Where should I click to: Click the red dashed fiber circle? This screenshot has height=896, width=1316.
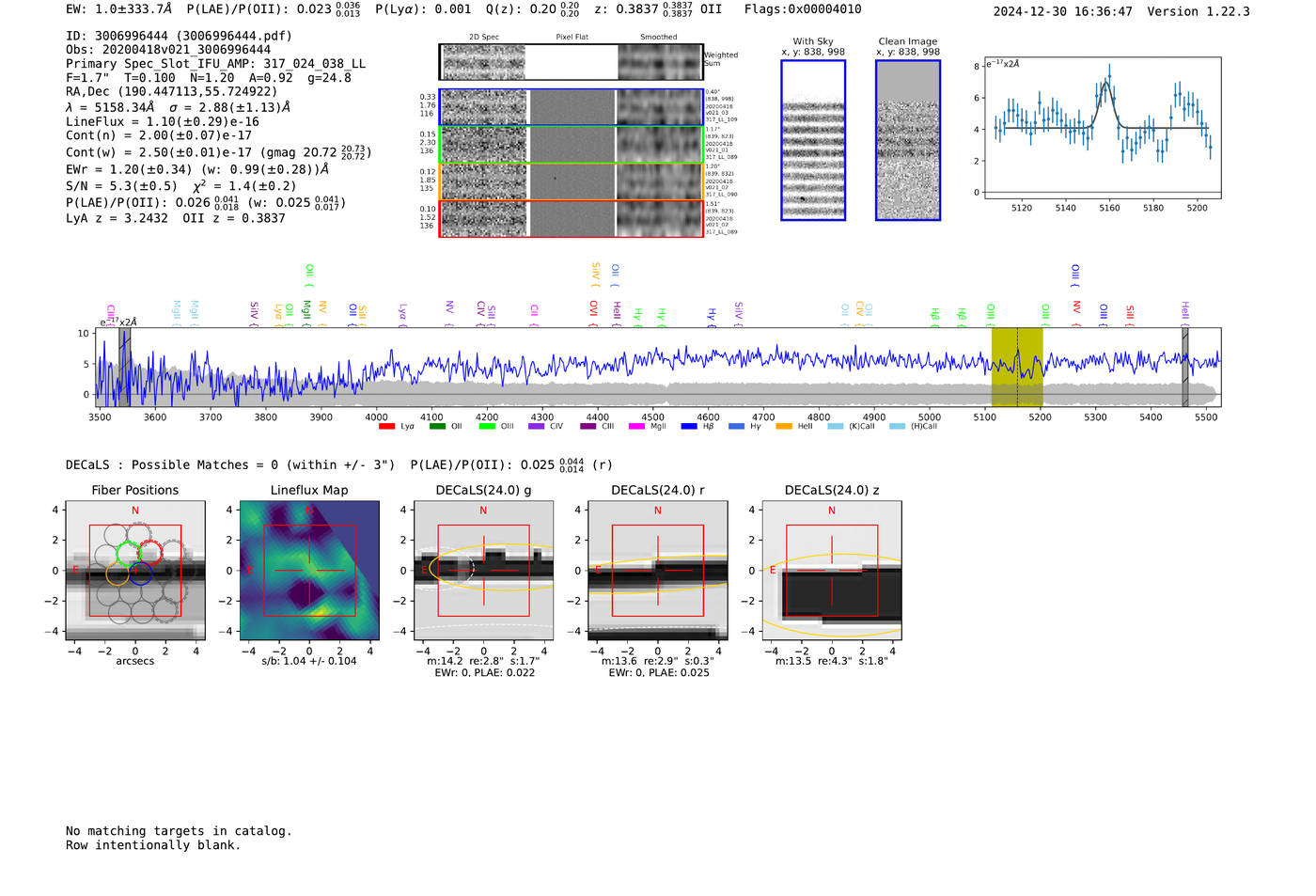[150, 553]
